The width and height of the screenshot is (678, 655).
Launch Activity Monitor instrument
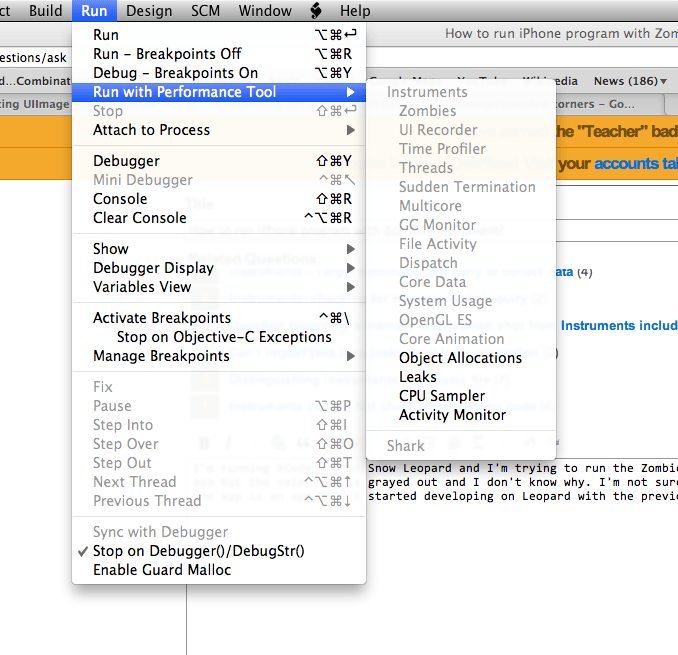click(x=461, y=415)
